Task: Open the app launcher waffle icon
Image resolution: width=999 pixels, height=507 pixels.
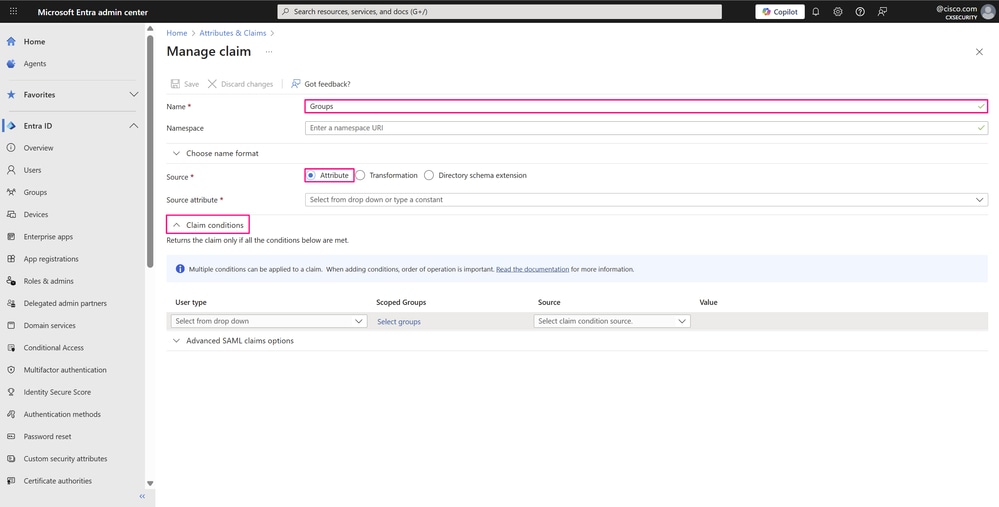Action: 13,11
